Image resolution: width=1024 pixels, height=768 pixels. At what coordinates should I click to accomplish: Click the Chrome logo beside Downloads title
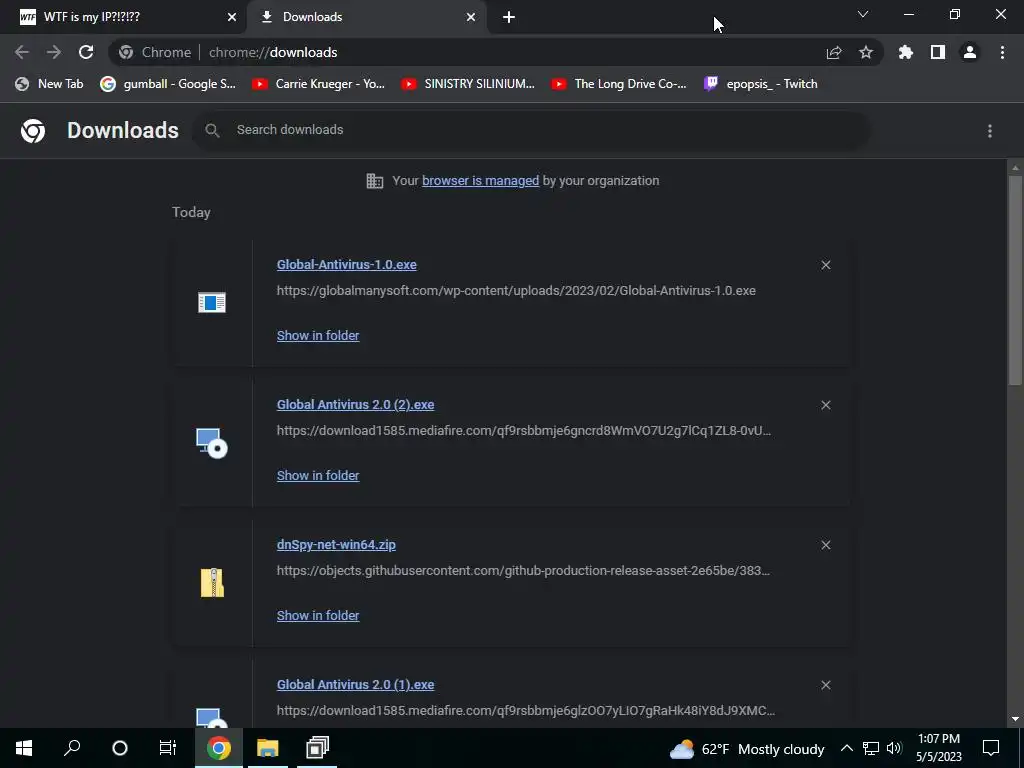point(33,131)
